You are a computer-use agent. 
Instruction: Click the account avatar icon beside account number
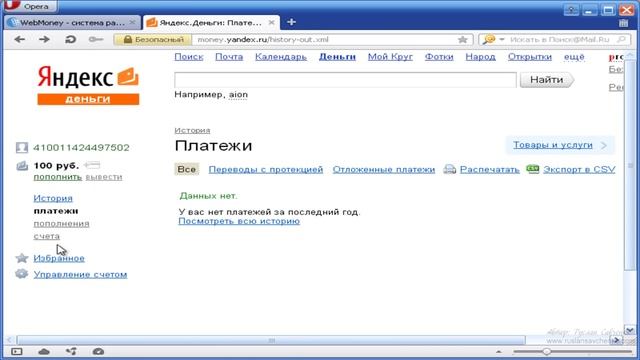point(22,147)
